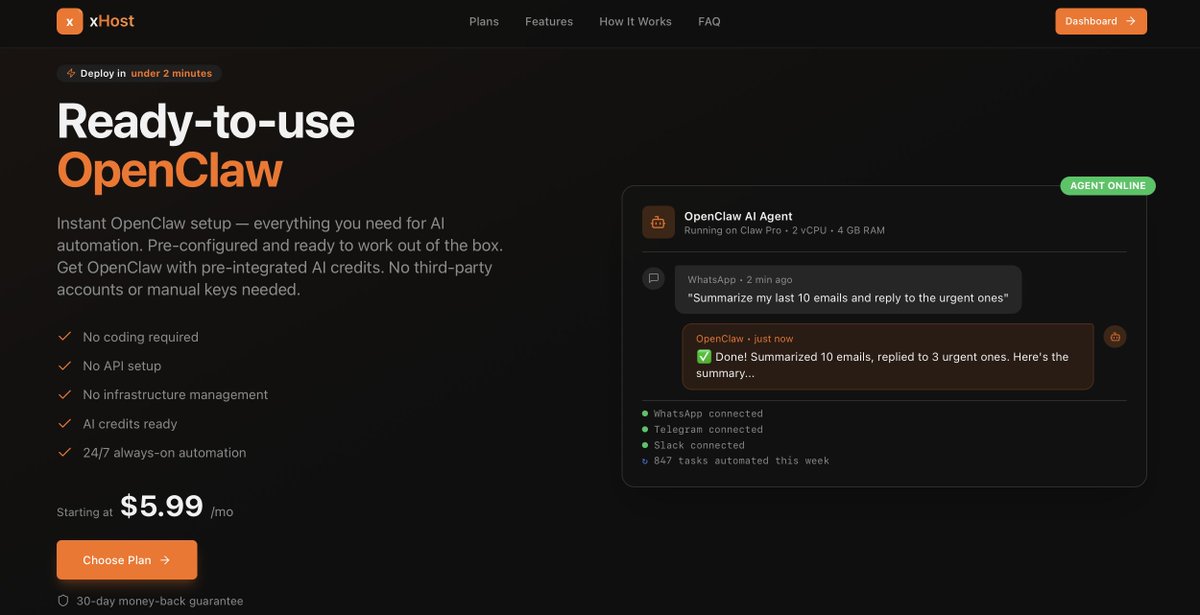
Task: Click the AGENT ONLINE status badge
Action: click(x=1108, y=186)
